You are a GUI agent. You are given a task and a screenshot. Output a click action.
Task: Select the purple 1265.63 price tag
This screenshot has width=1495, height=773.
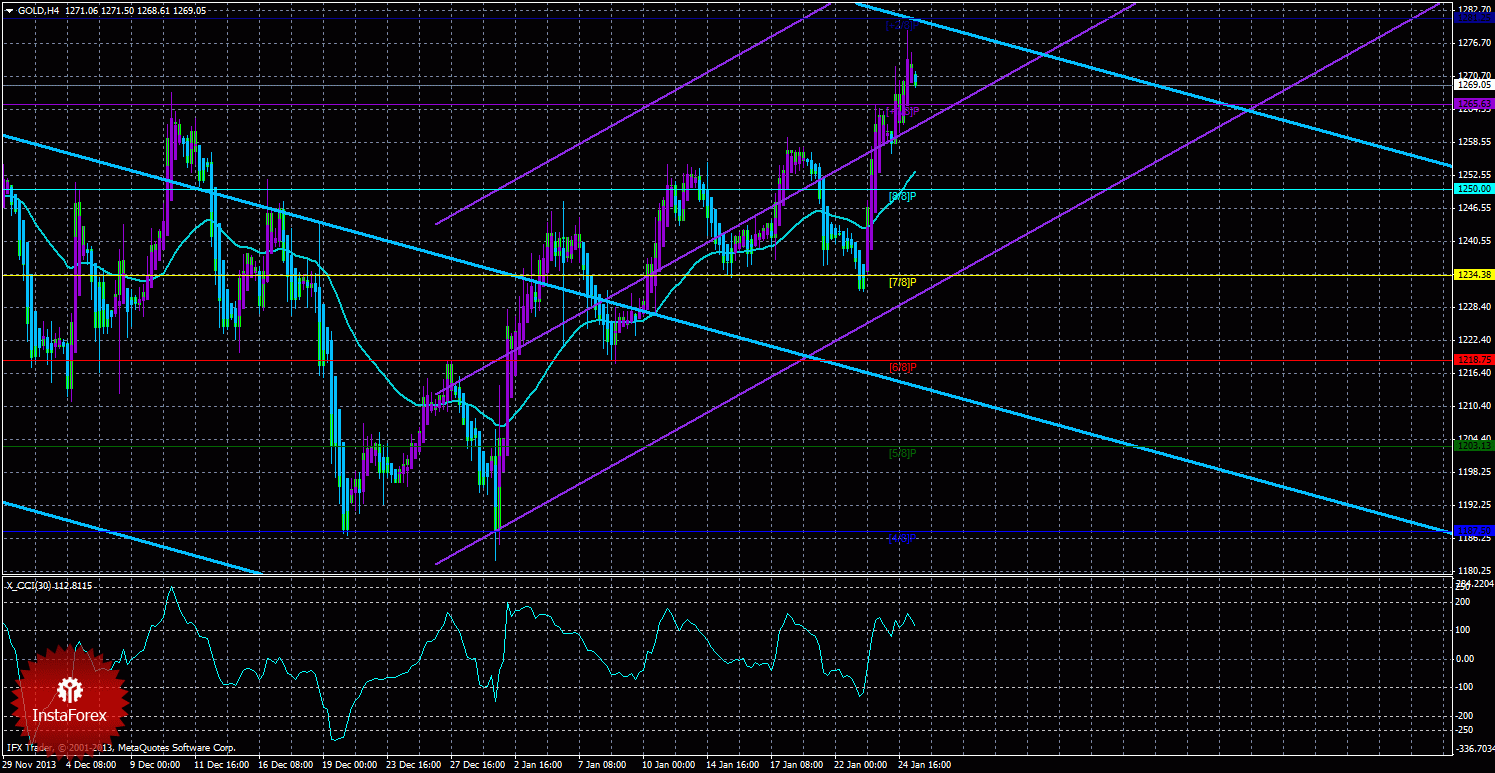pyautogui.click(x=1474, y=103)
